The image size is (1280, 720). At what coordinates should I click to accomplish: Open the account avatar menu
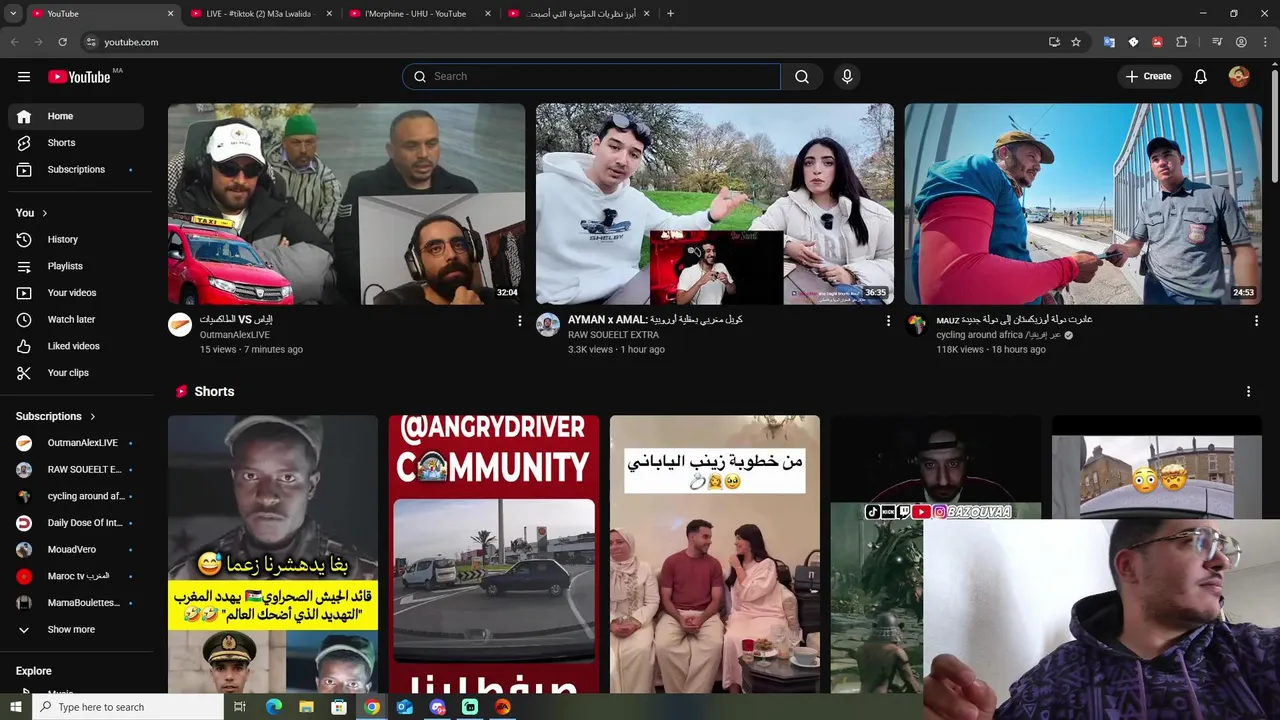tap(1239, 77)
